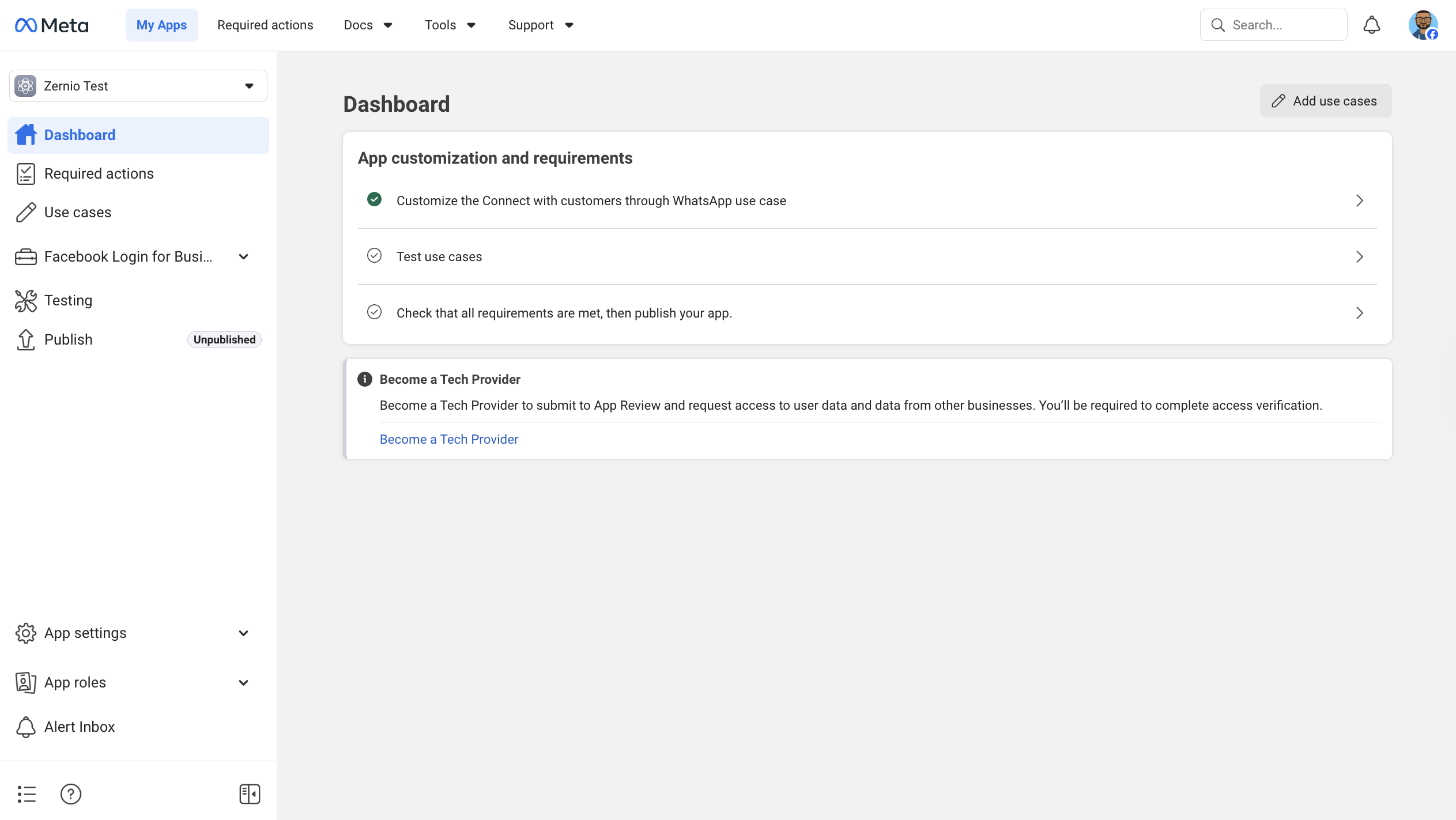
Task: Select the My Apps tab
Action: tap(161, 25)
